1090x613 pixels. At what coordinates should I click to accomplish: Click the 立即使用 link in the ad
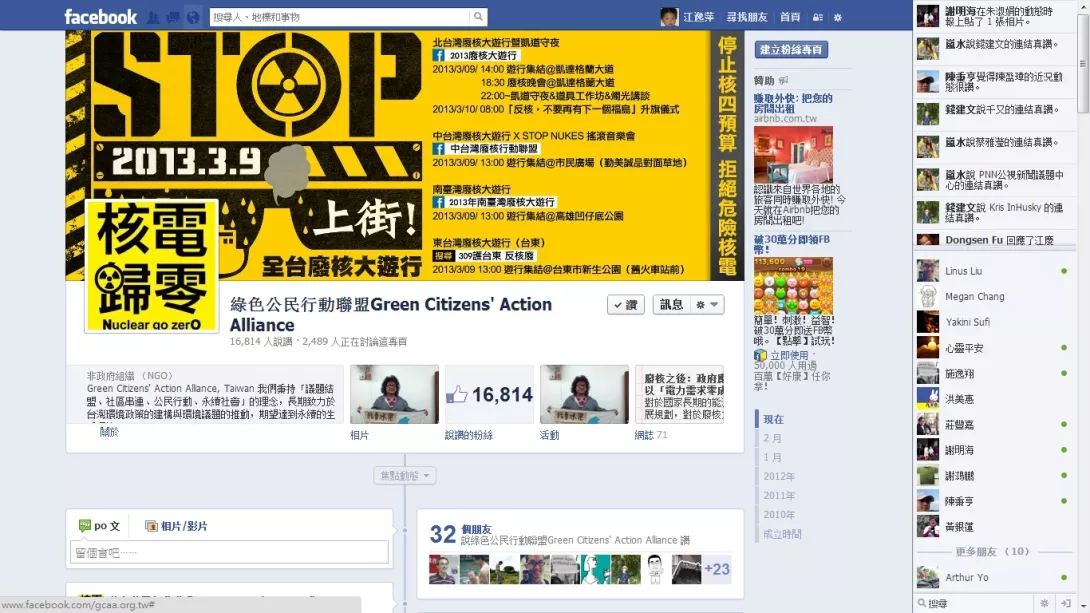[789, 355]
